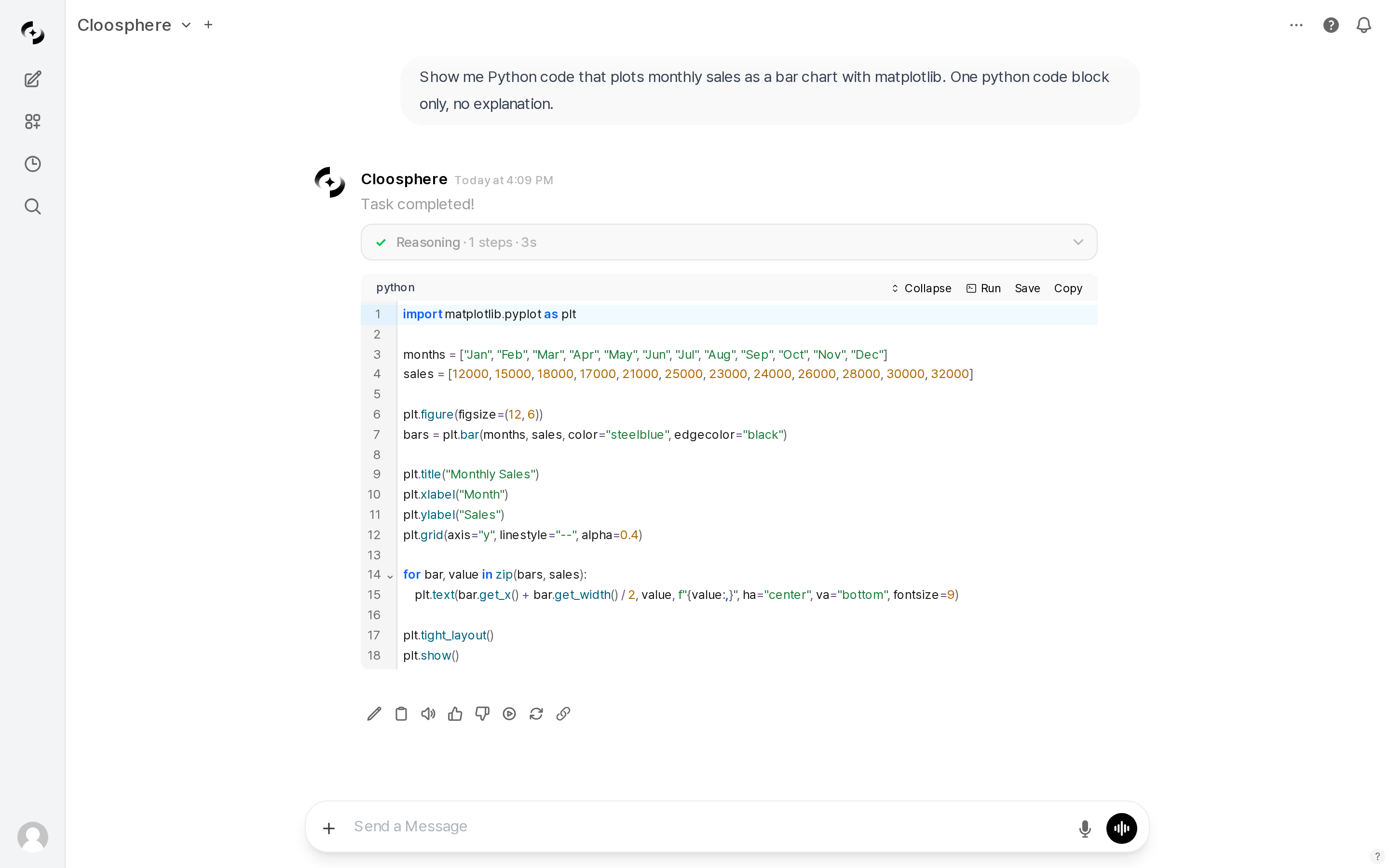Open the notifications bell
Screen dimensions: 1389x868
(x=1364, y=25)
